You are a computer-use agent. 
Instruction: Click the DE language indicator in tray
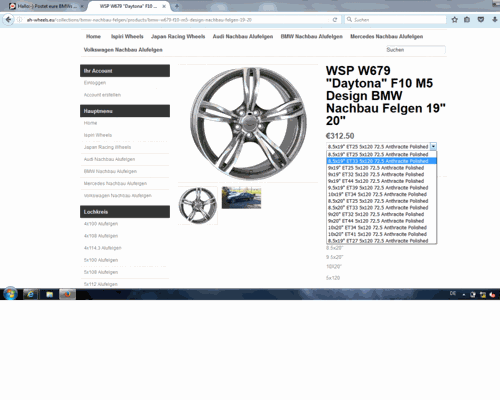point(453,293)
